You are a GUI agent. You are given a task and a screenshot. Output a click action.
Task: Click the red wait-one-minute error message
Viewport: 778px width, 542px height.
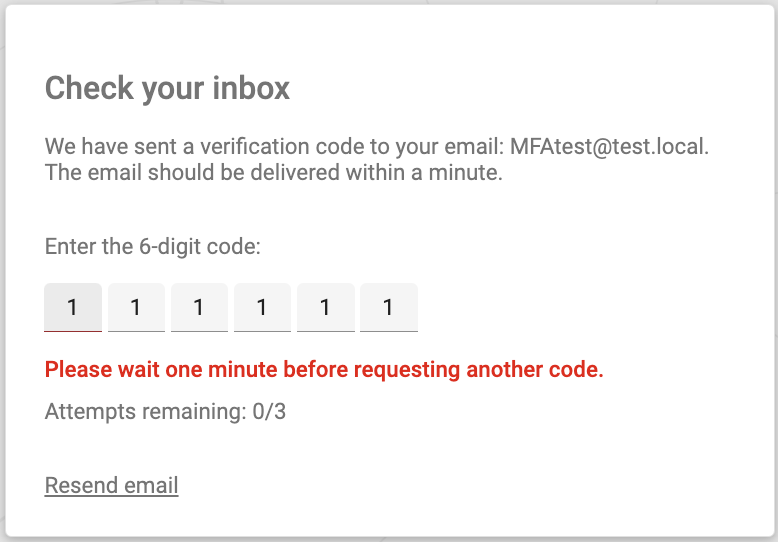(x=324, y=370)
